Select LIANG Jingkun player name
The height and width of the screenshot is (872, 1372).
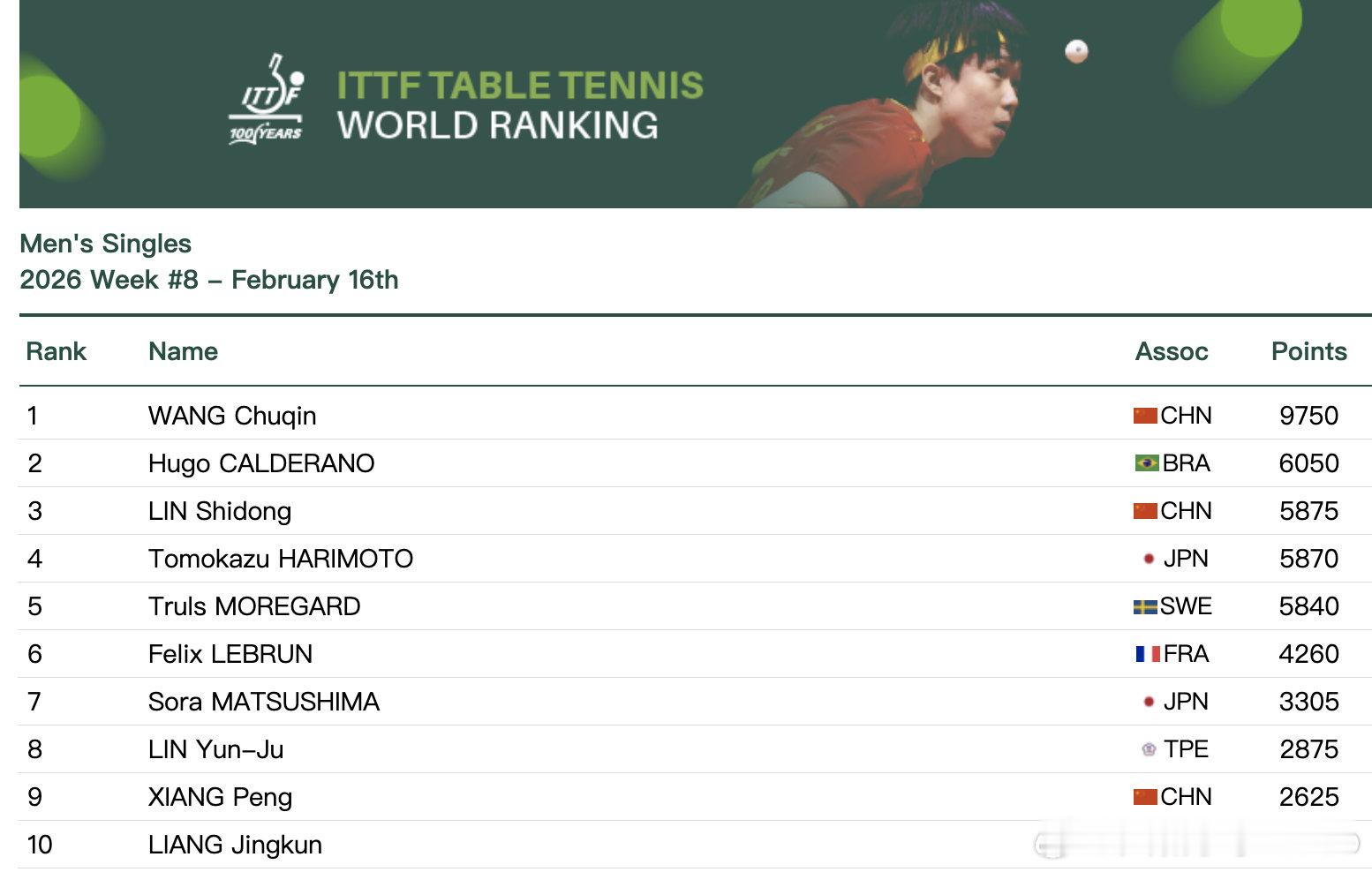point(235,845)
